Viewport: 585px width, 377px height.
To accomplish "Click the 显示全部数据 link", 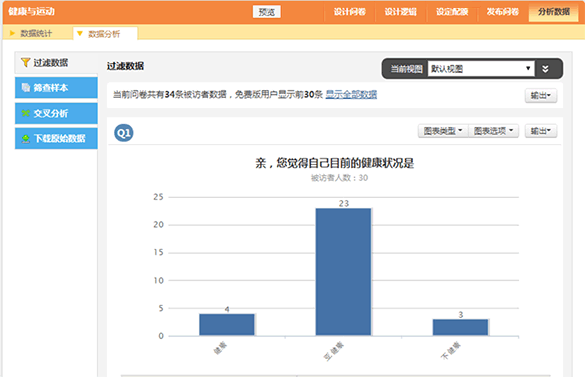I will (351, 94).
